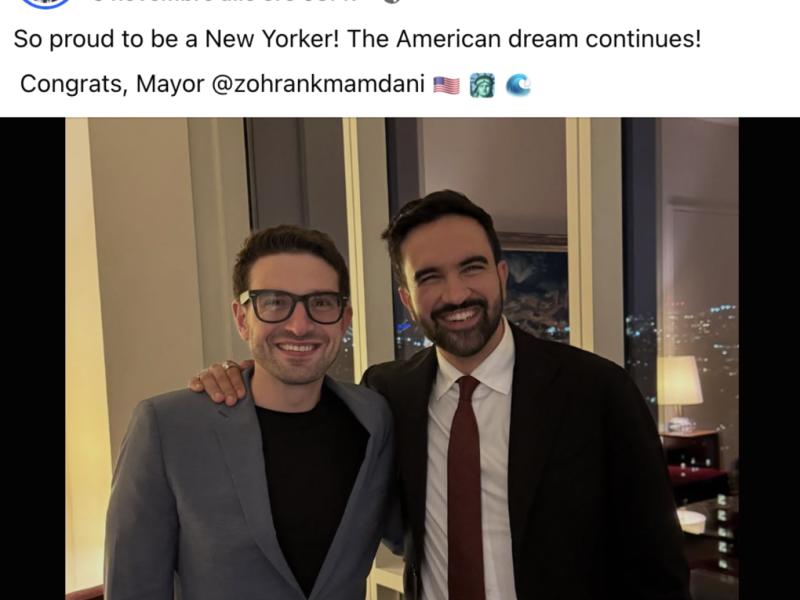Select "The American dream continues!" text
This screenshot has width=800, height=600.
[x=524, y=39]
